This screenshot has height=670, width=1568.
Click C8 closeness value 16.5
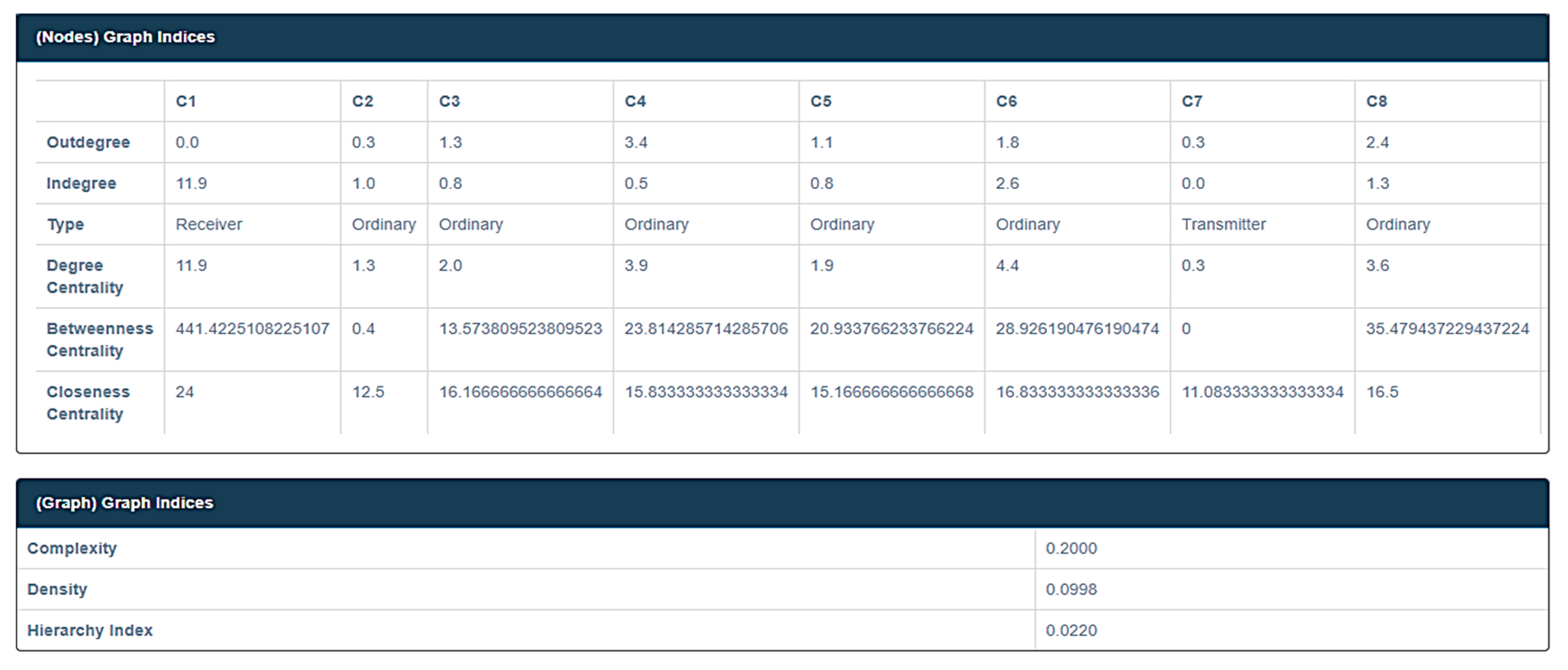[1382, 392]
